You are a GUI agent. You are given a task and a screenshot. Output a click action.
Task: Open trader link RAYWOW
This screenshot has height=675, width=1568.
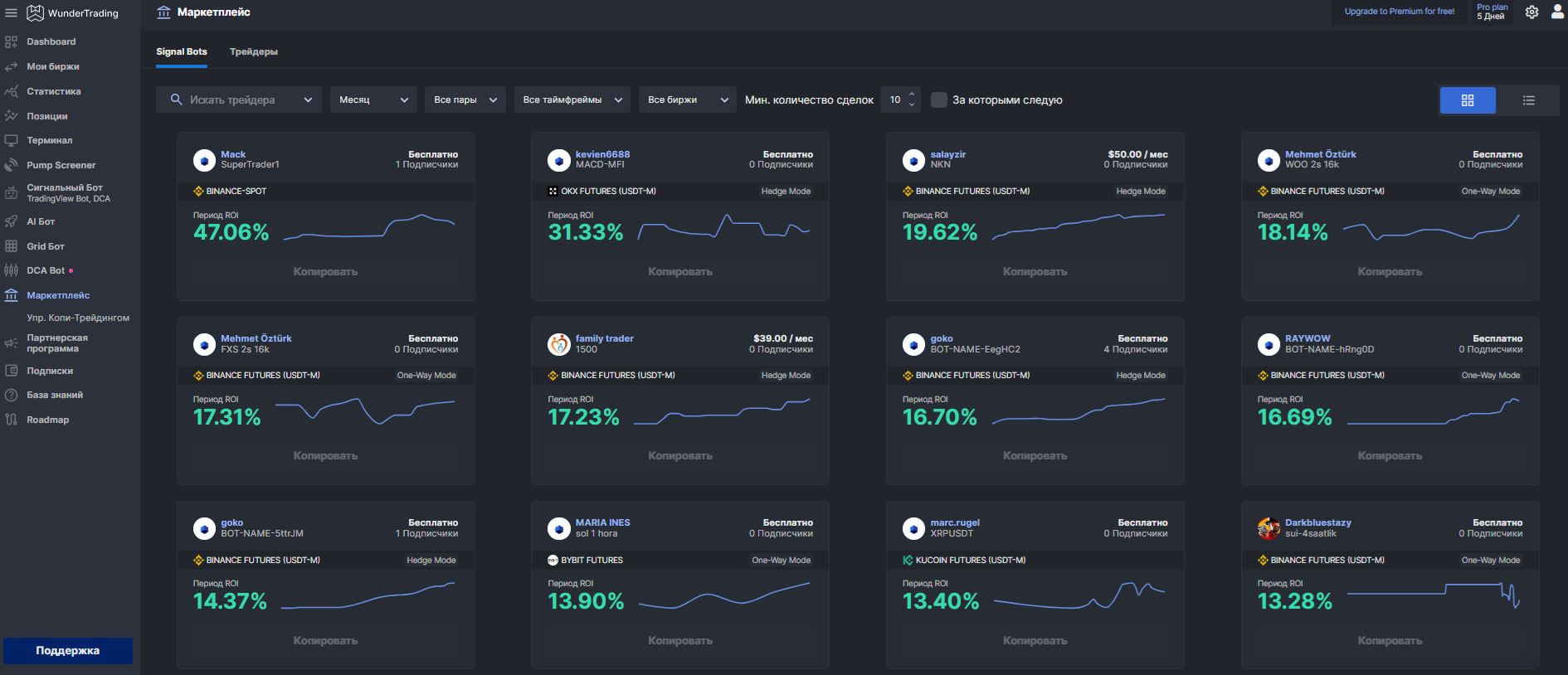pyautogui.click(x=1307, y=338)
